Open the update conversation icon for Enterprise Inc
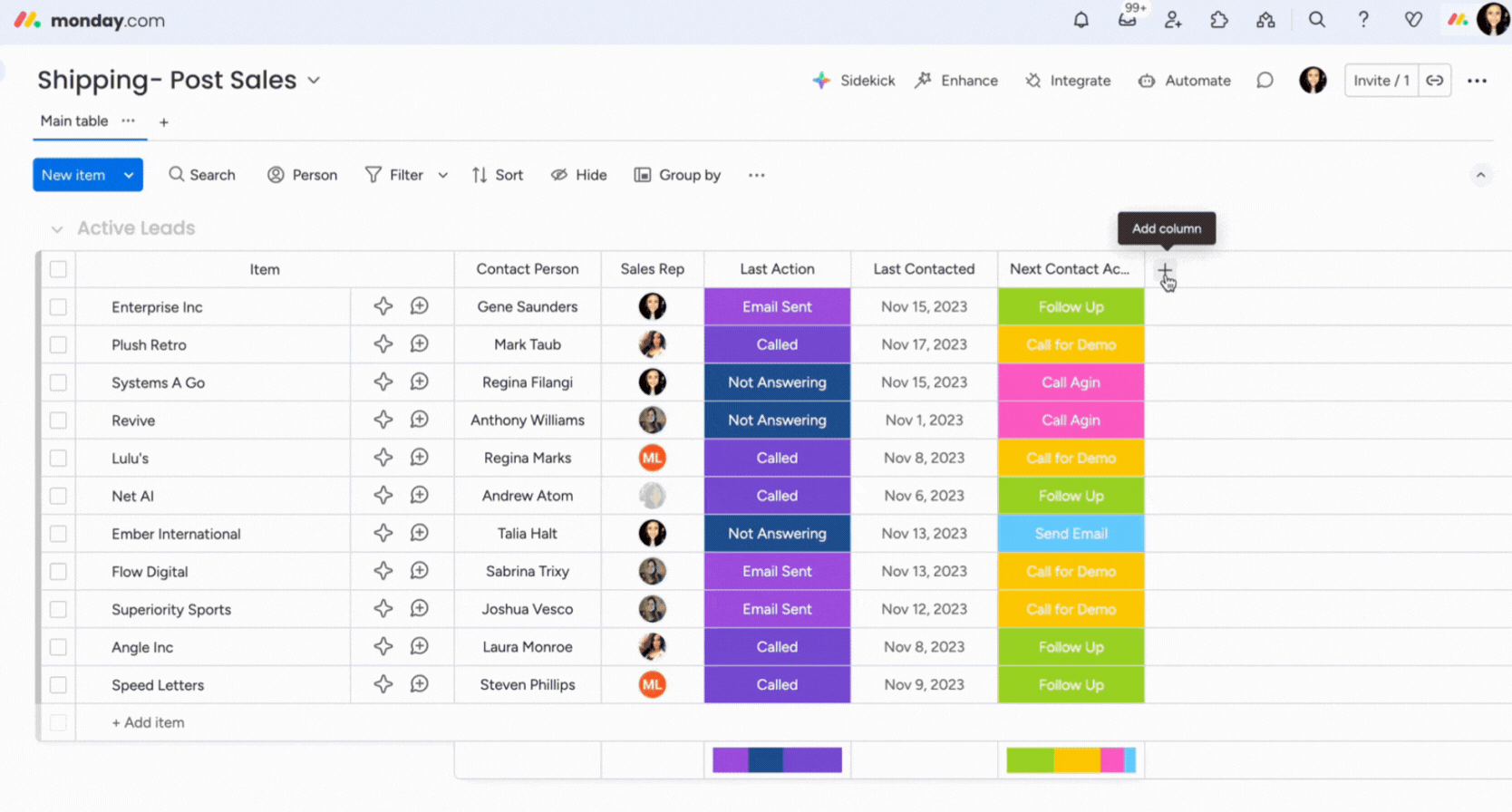 [419, 306]
